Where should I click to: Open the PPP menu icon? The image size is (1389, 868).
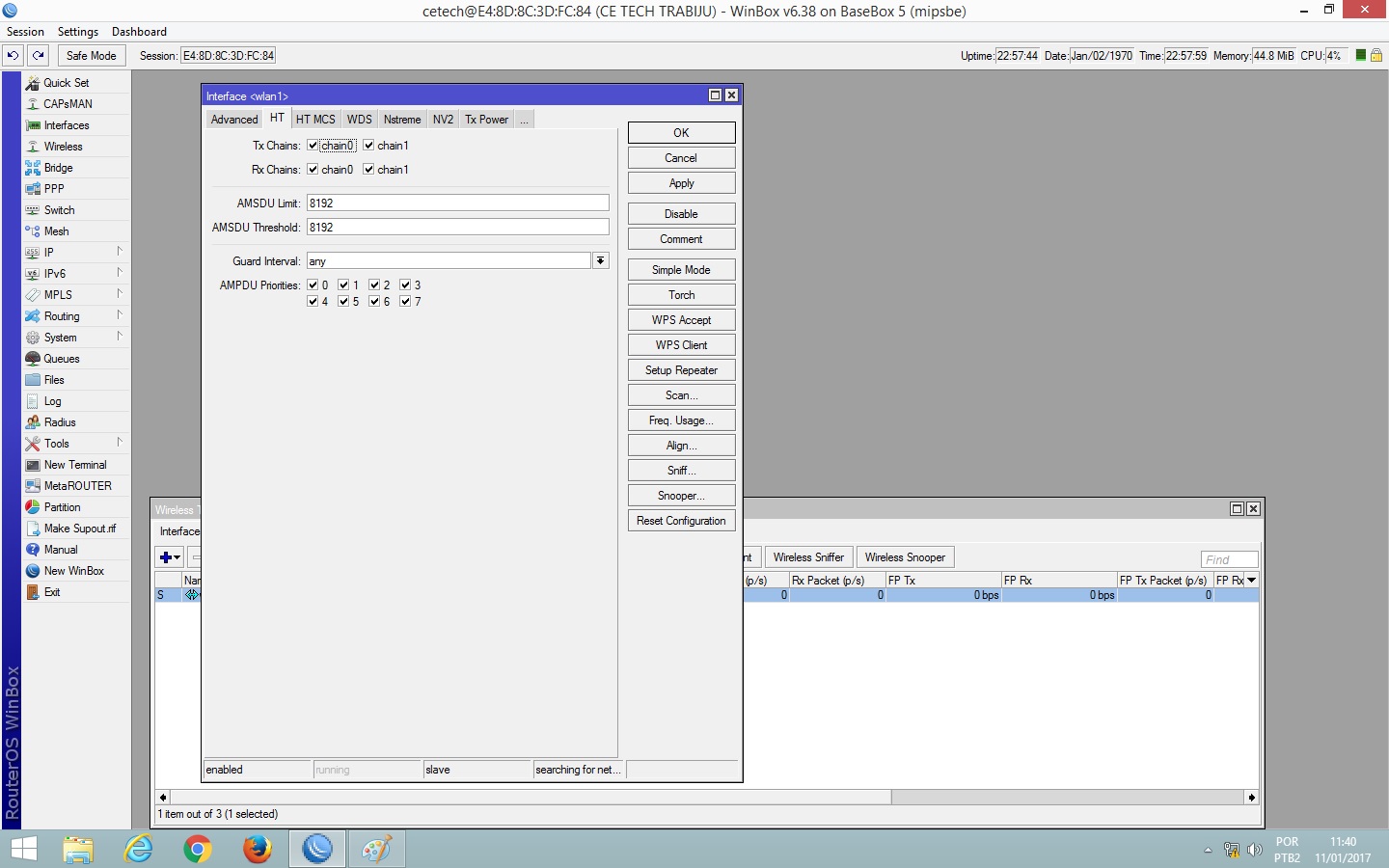point(33,189)
